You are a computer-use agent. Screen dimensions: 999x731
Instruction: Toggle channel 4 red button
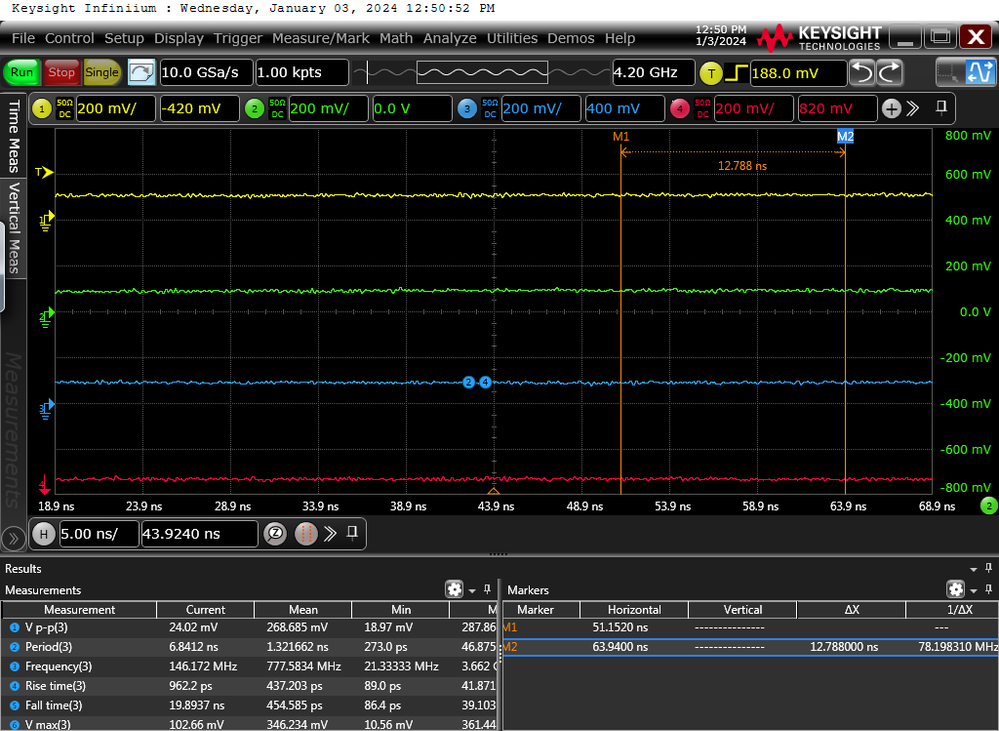click(680, 109)
